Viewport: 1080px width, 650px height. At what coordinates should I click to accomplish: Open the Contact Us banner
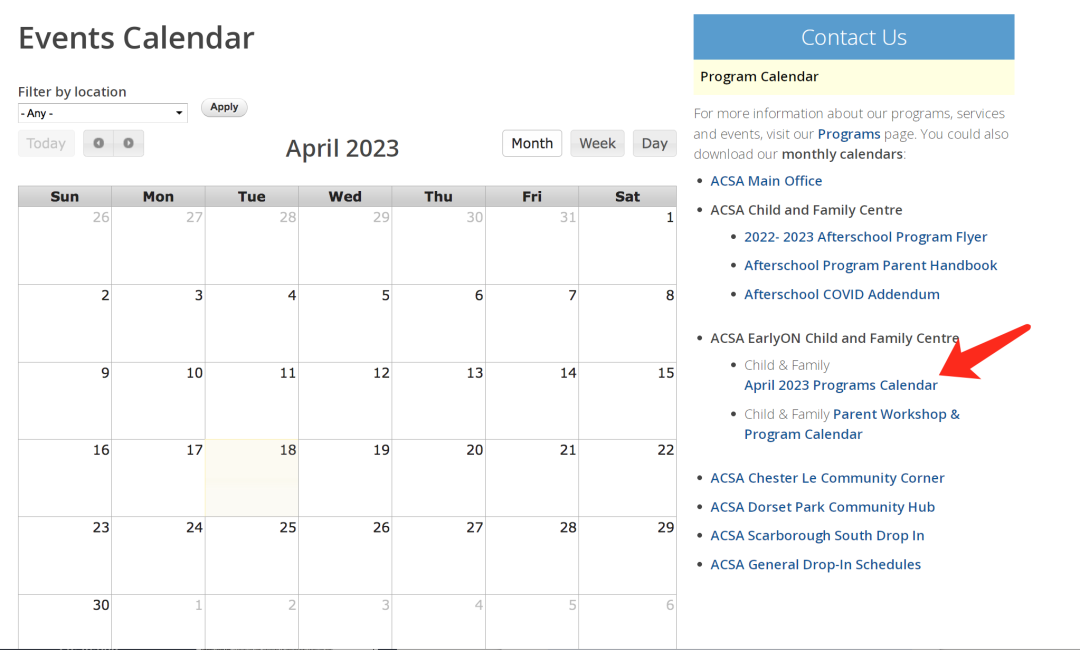click(x=853, y=37)
